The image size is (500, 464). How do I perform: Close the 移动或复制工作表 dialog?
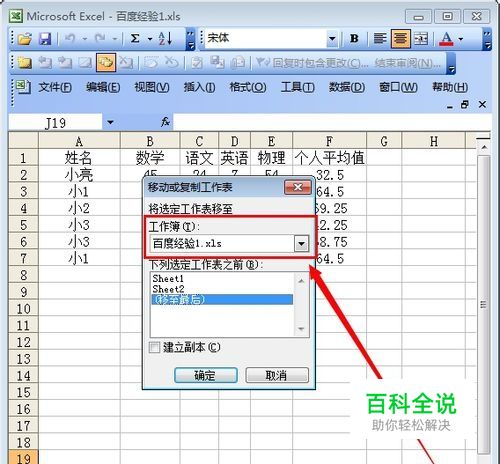[298, 187]
